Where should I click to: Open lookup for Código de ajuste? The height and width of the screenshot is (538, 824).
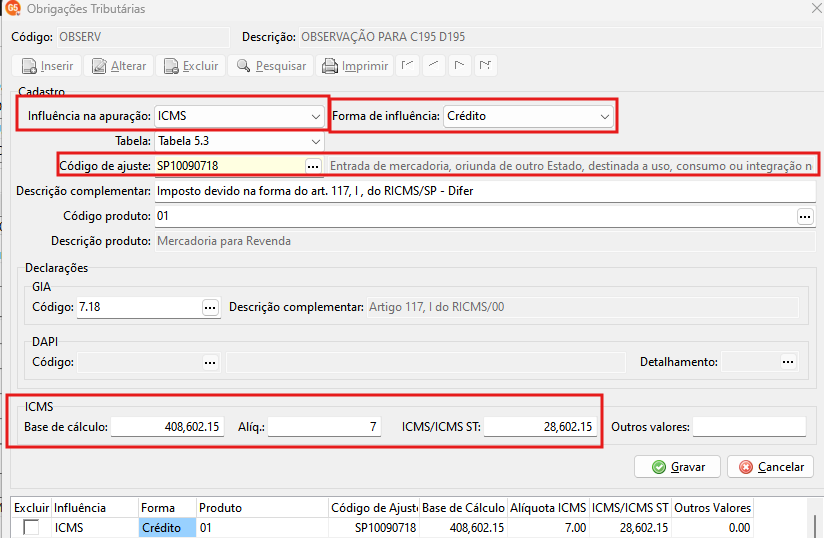(313, 166)
